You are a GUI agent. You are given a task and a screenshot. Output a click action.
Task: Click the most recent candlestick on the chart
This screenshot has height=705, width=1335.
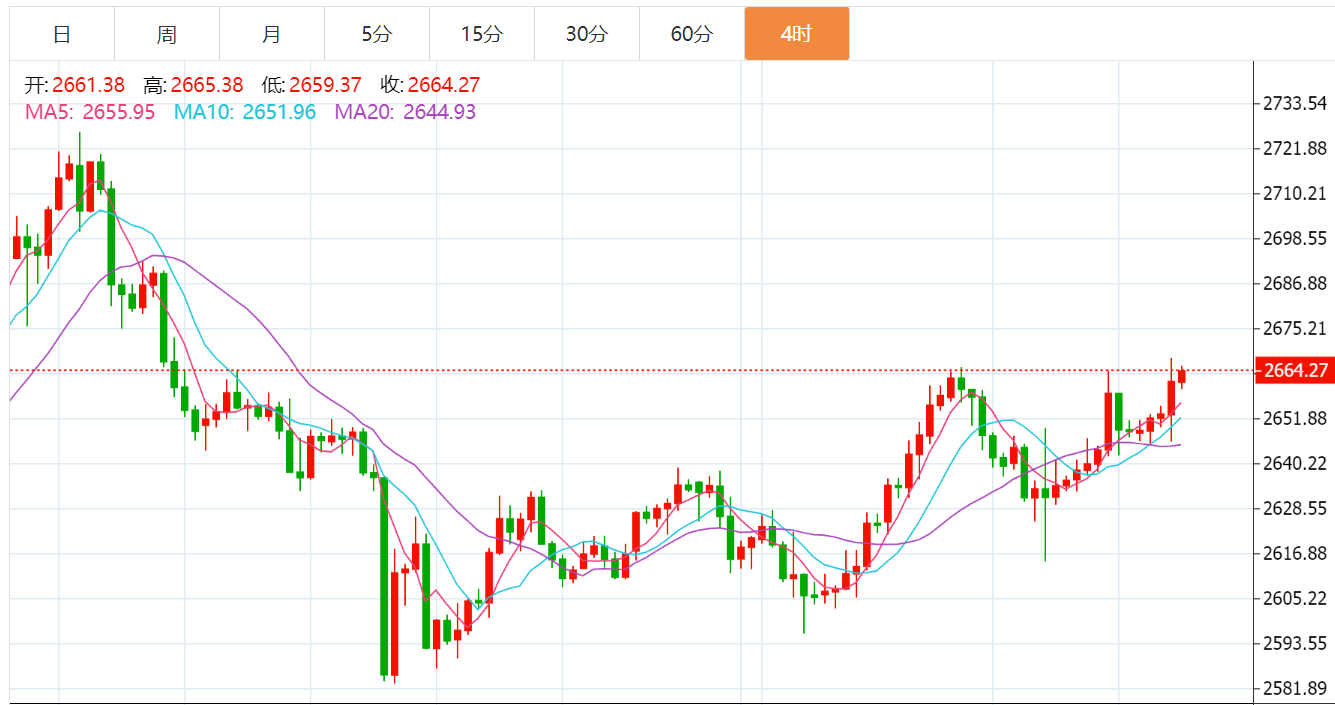click(x=1182, y=377)
